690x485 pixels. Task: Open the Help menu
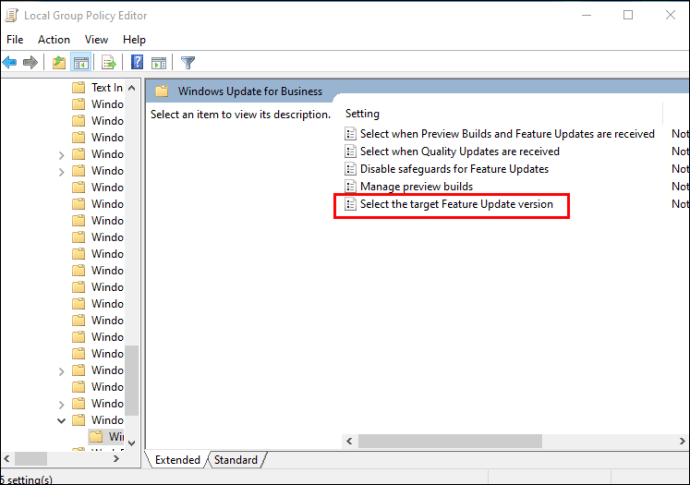coord(134,40)
